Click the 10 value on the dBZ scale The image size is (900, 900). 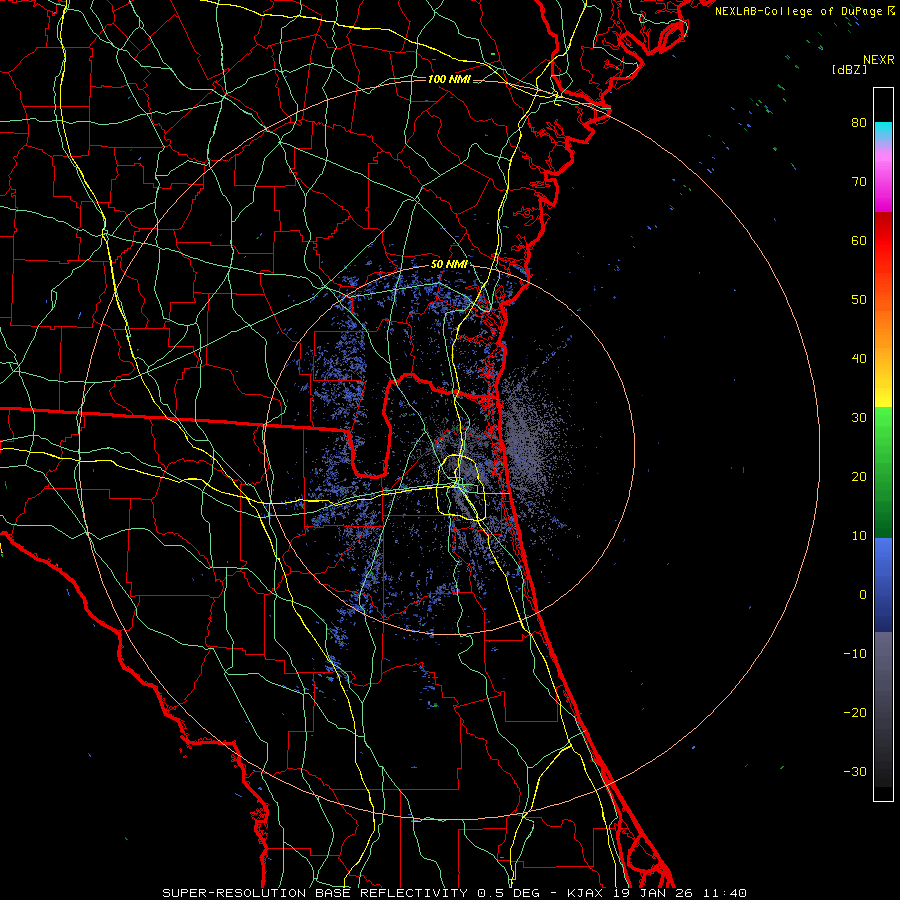[859, 536]
